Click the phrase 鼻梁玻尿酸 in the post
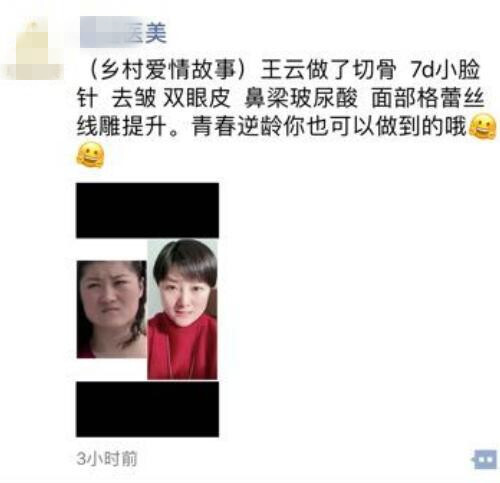500x483 pixels. click(x=301, y=99)
